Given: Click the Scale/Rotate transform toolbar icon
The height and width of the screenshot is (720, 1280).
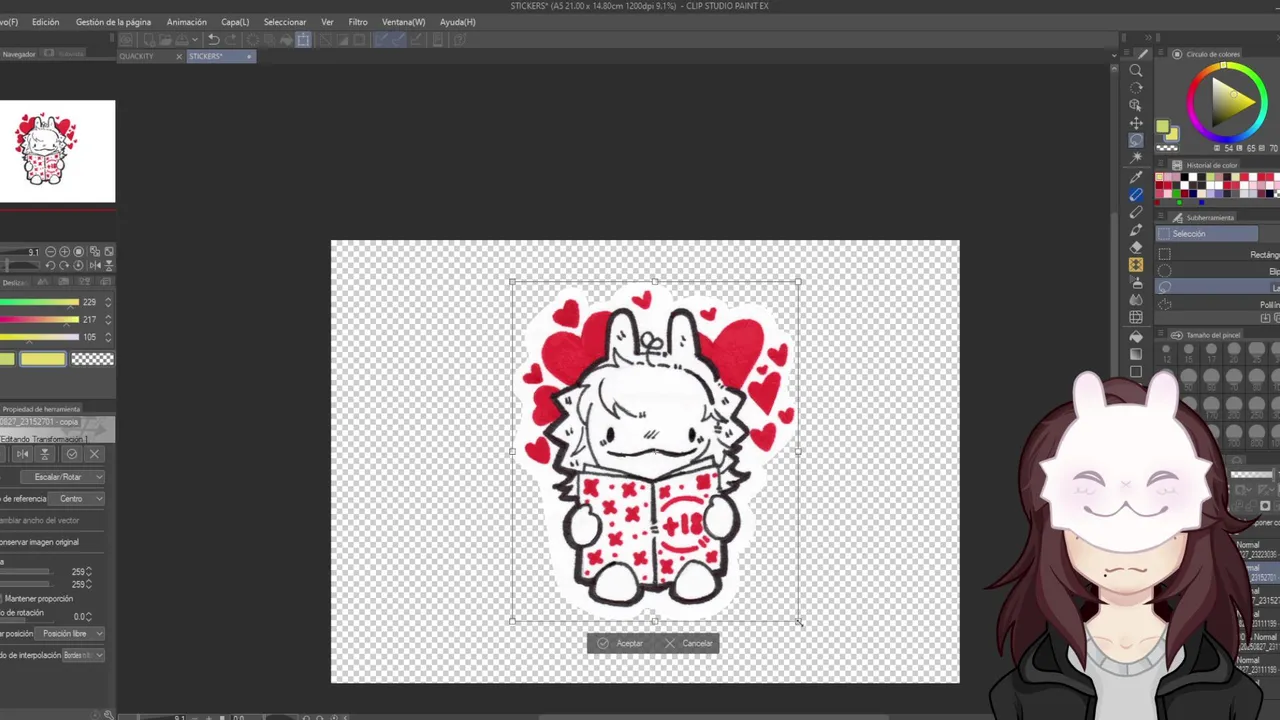Looking at the screenshot, I should (x=303, y=40).
